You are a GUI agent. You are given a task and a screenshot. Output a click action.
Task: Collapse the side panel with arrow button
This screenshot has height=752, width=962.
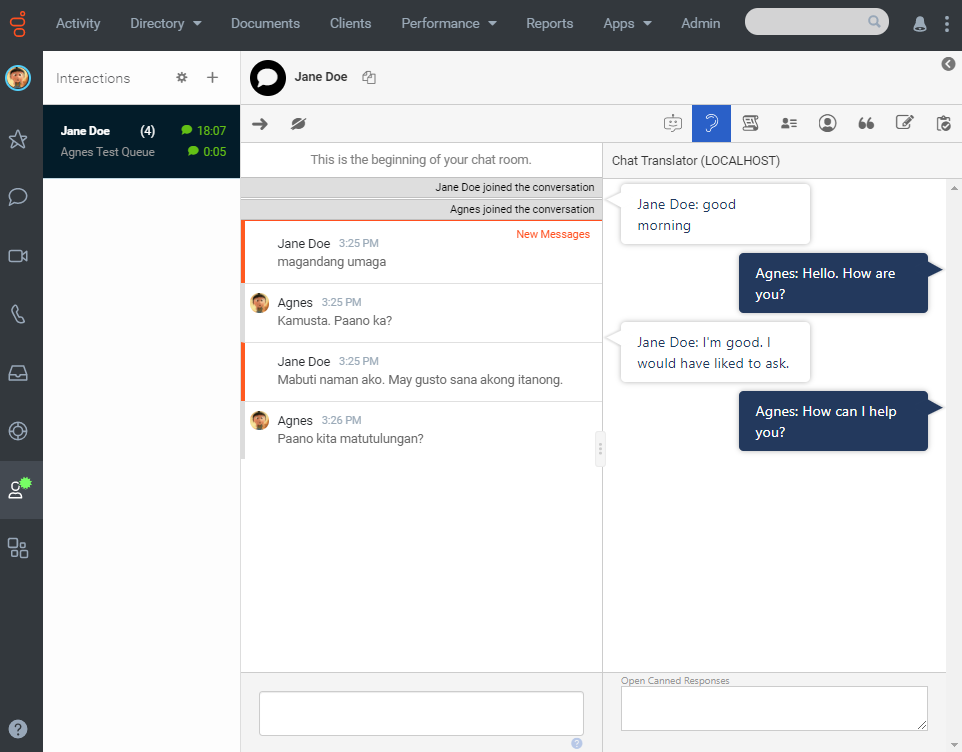pos(948,64)
